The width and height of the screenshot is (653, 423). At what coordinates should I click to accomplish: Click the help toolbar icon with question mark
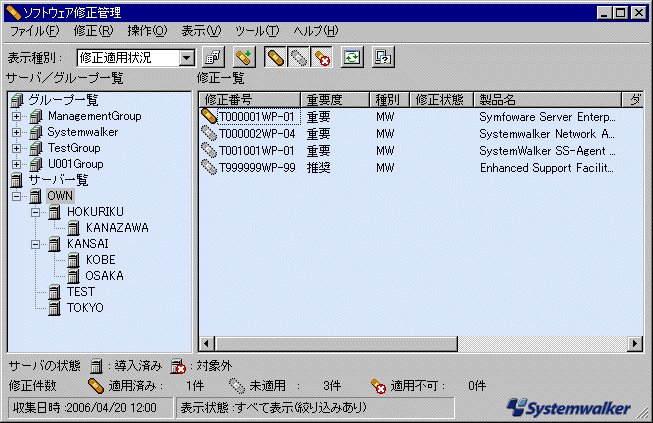tap(383, 57)
